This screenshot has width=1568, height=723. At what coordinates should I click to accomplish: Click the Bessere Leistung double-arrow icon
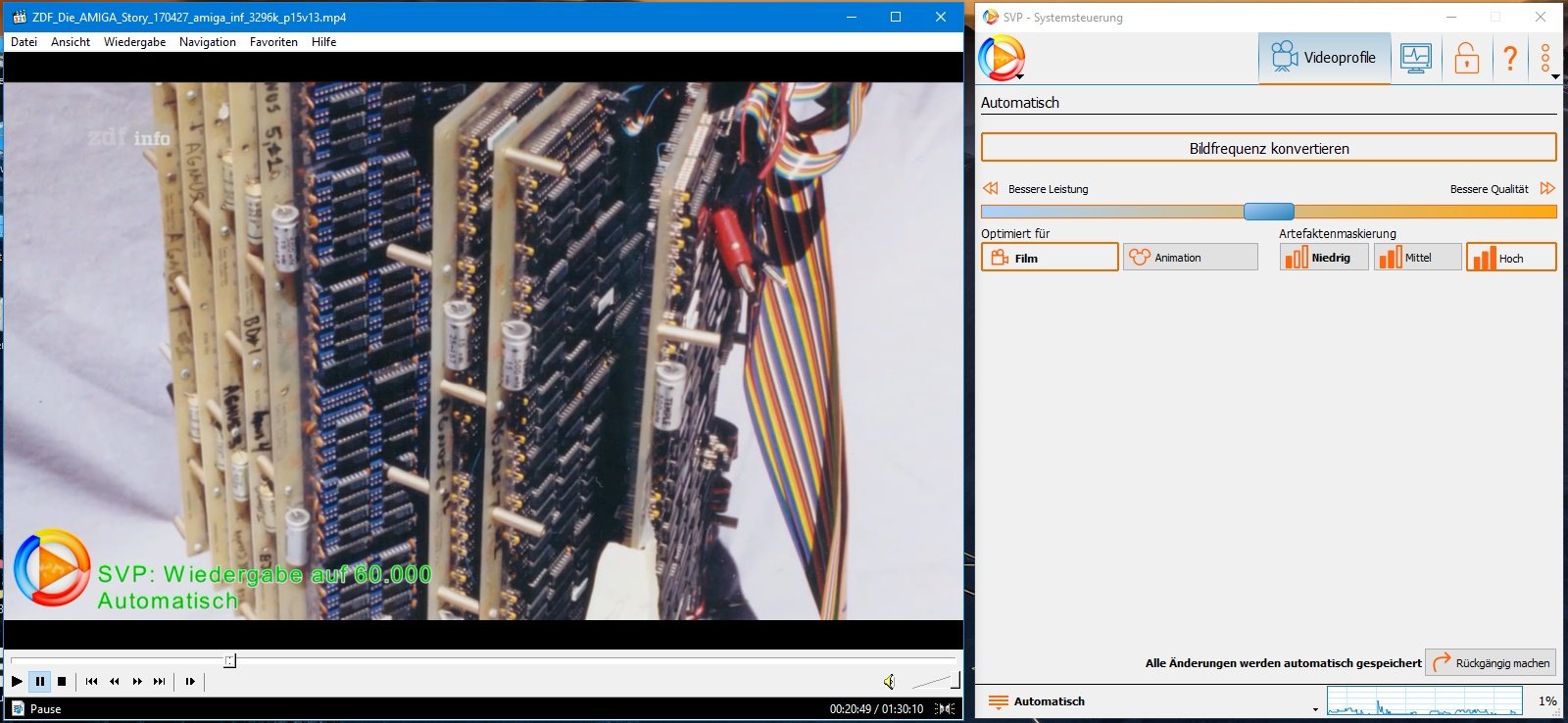991,188
